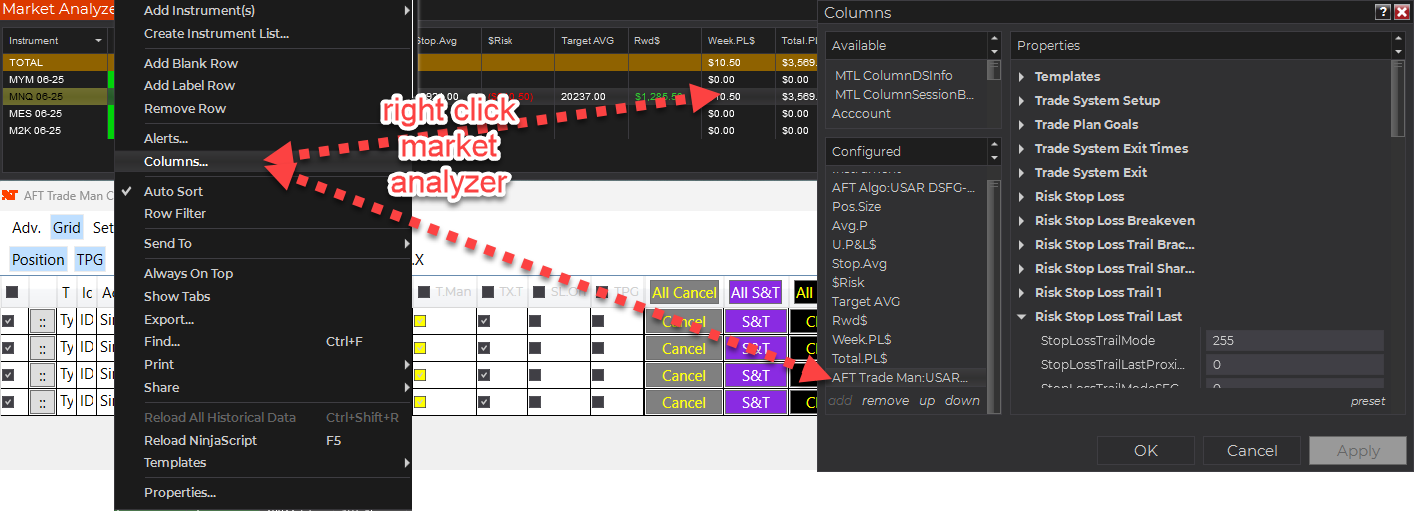Toggle the select-all checkbox in grid header
This screenshot has height=511, width=1414.
click(x=12, y=292)
